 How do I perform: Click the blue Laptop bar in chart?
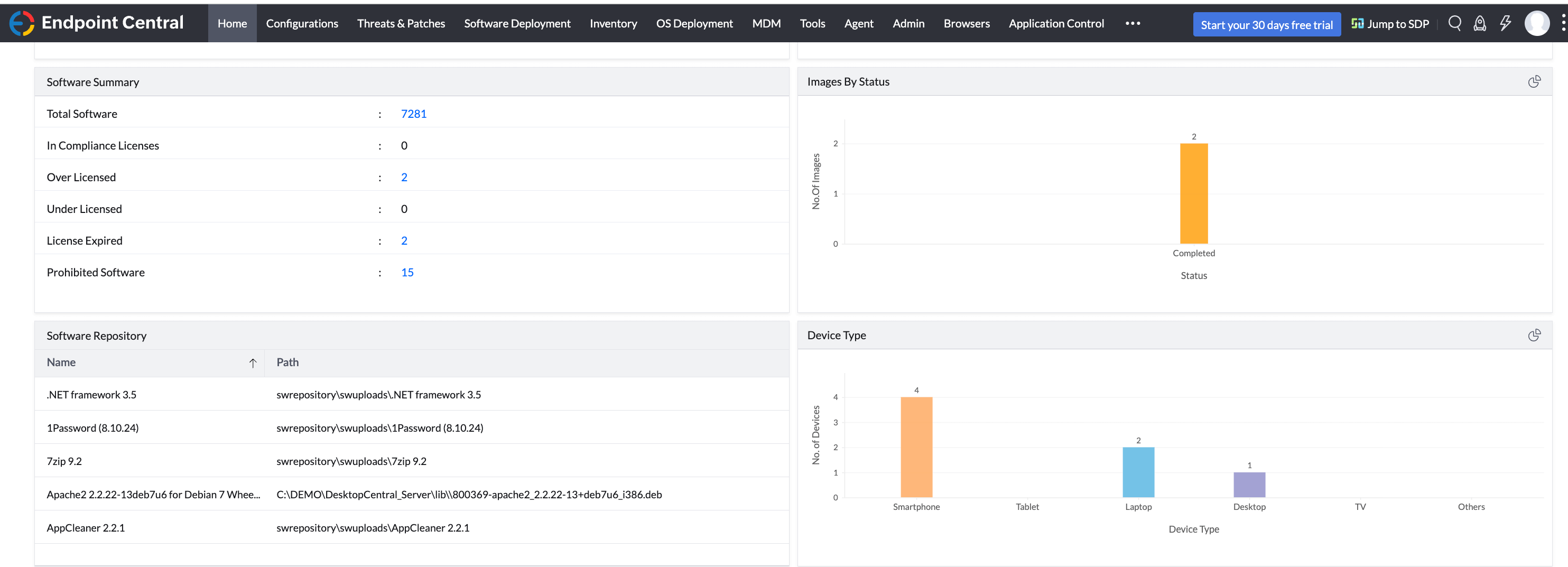(x=1138, y=472)
